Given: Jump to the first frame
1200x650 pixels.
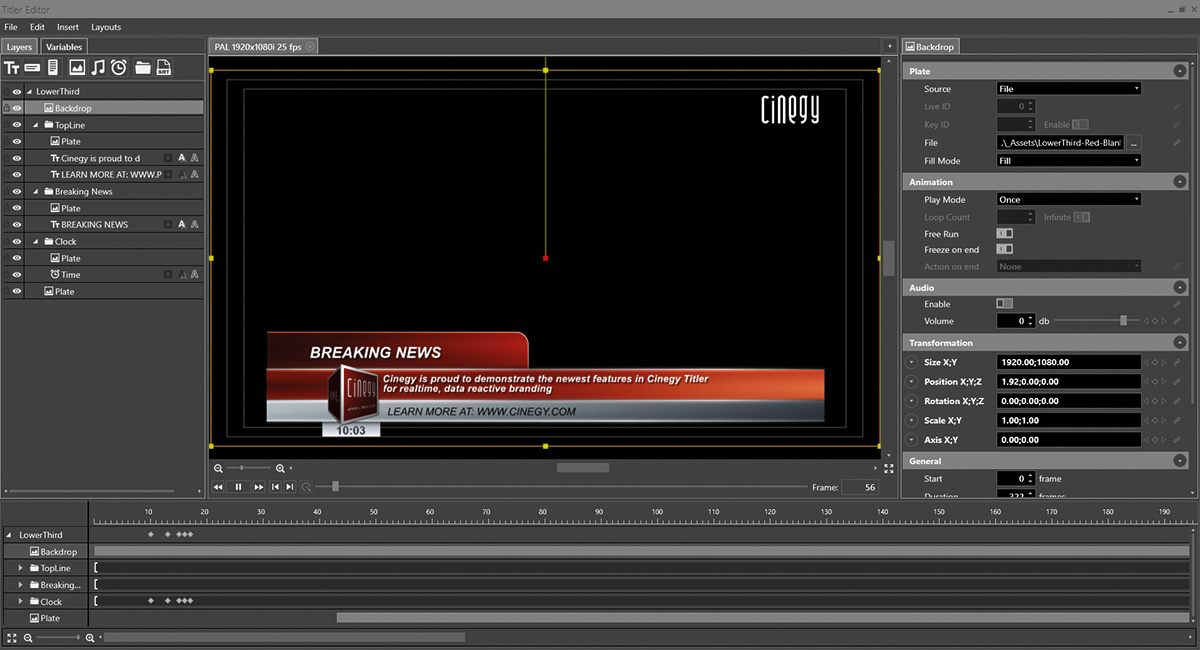Looking at the screenshot, I should 276,487.
